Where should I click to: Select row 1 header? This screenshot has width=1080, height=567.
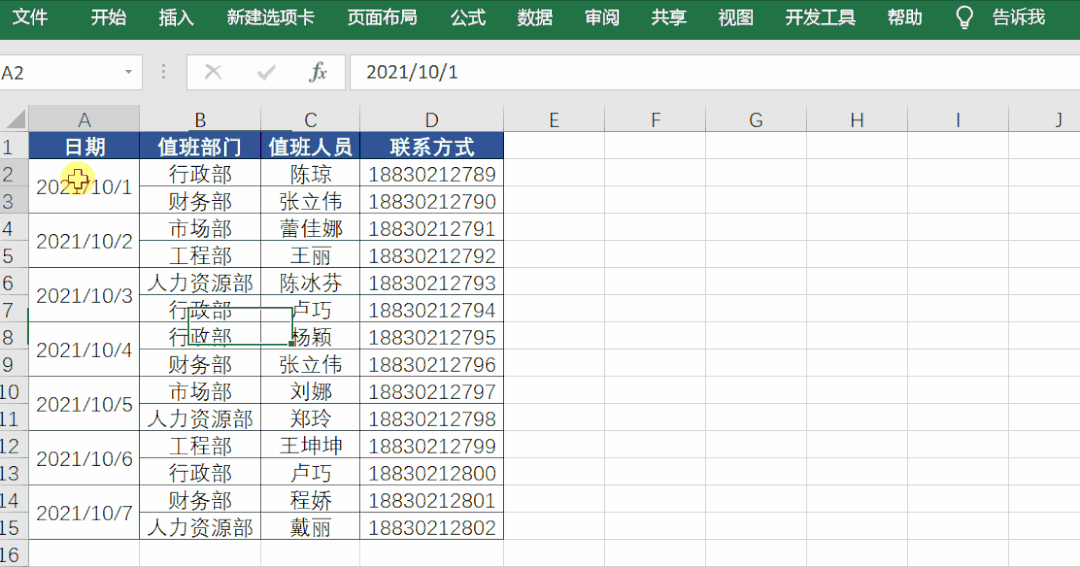14,146
